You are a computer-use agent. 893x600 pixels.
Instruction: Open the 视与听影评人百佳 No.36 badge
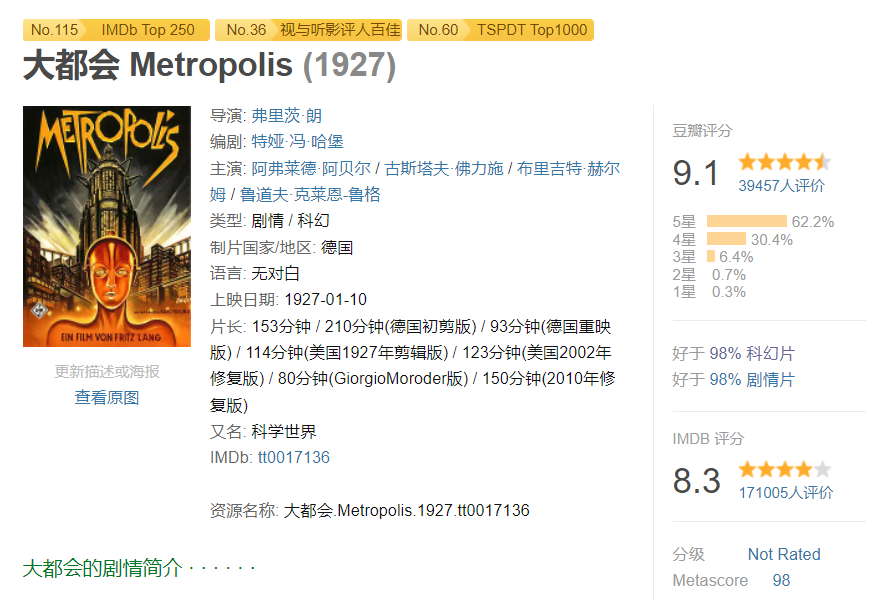(x=308, y=30)
